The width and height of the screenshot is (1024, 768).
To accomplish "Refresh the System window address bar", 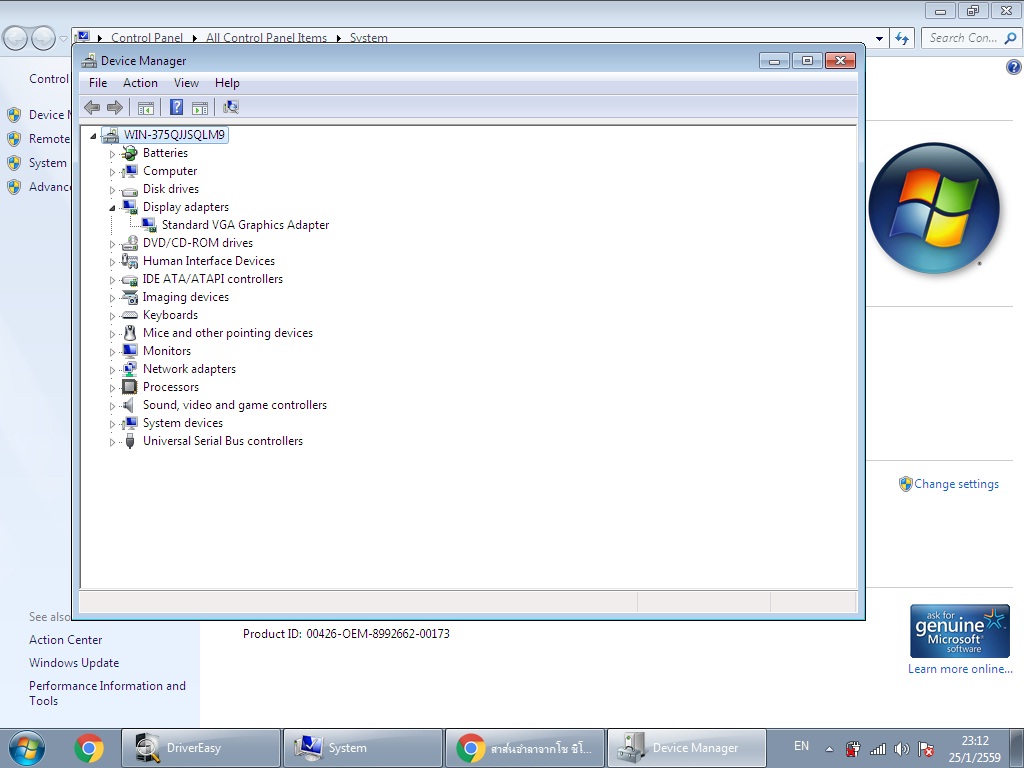I will (903, 39).
